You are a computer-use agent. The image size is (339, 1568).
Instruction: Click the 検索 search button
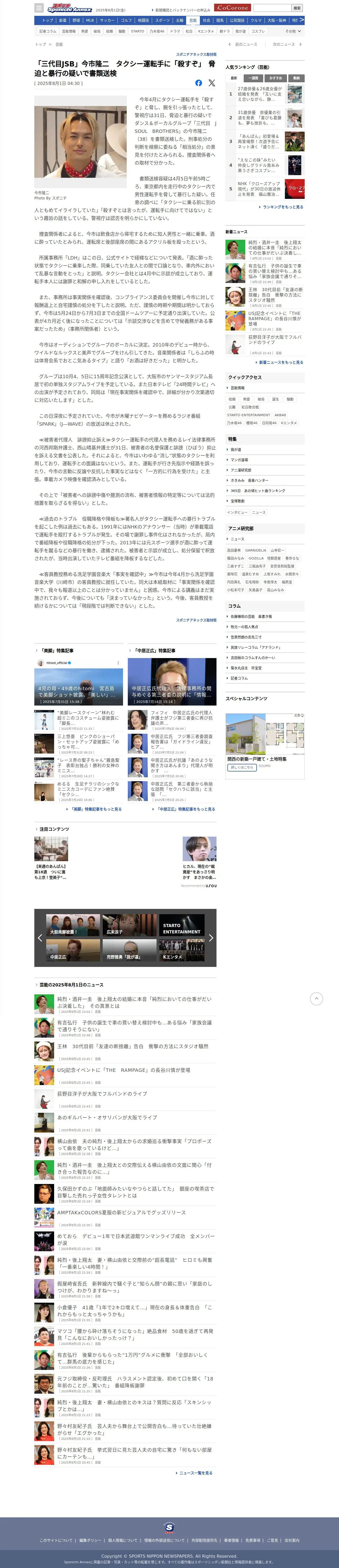(297, 8)
